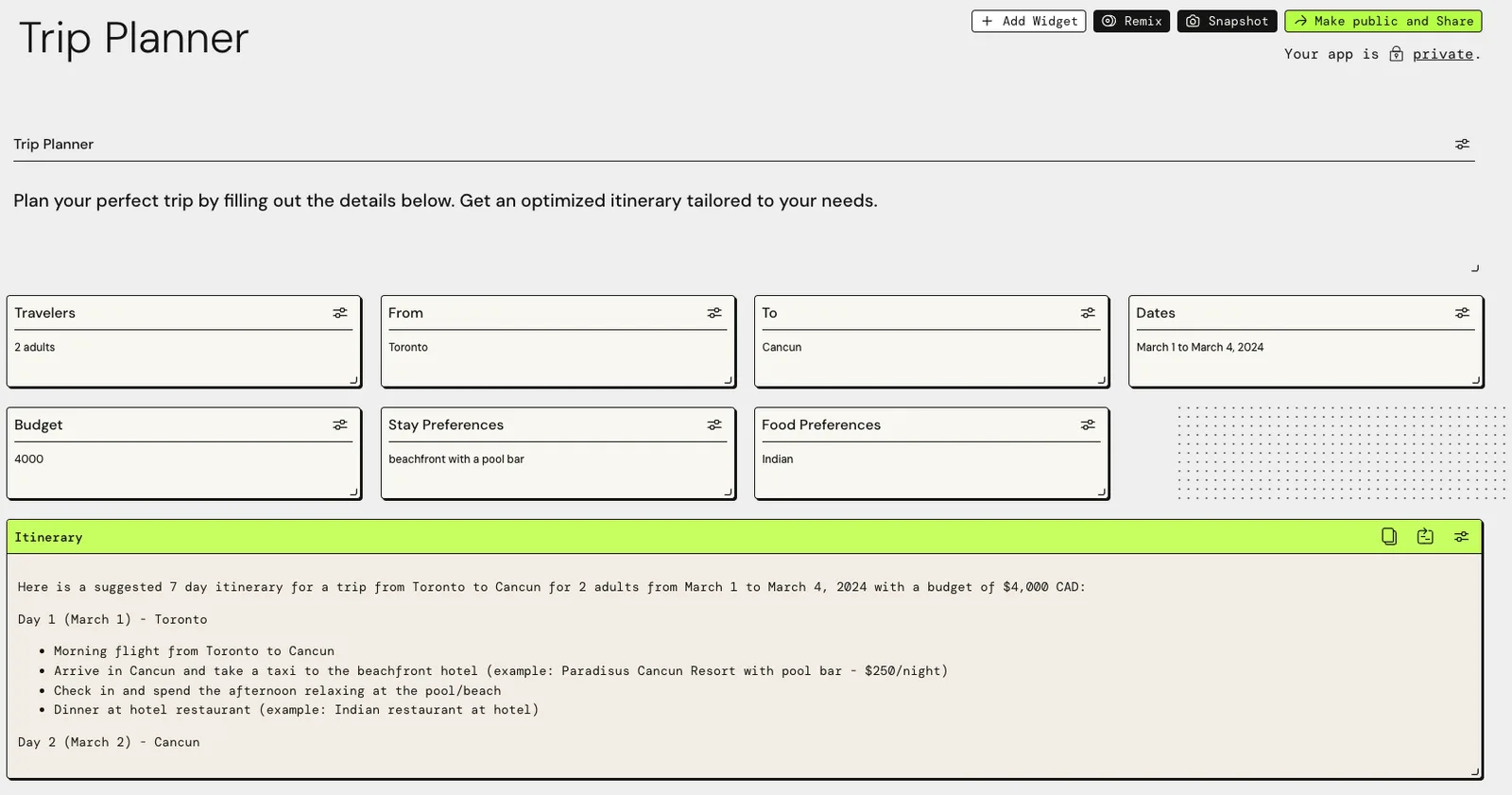The image size is (1512, 795).
Task: Click the Stay Preferences field text
Action: coord(456,459)
